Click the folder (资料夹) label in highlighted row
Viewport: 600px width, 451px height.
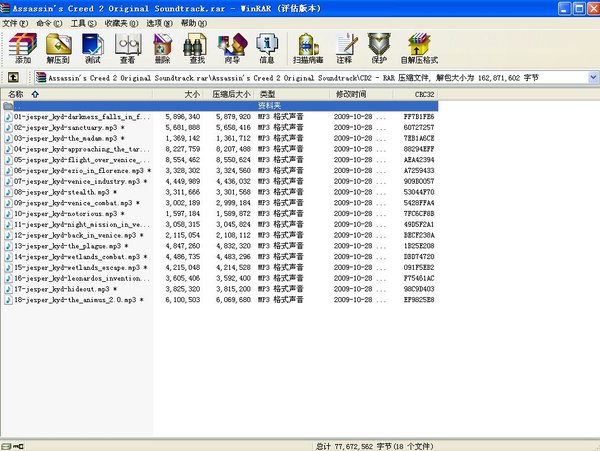(270, 106)
